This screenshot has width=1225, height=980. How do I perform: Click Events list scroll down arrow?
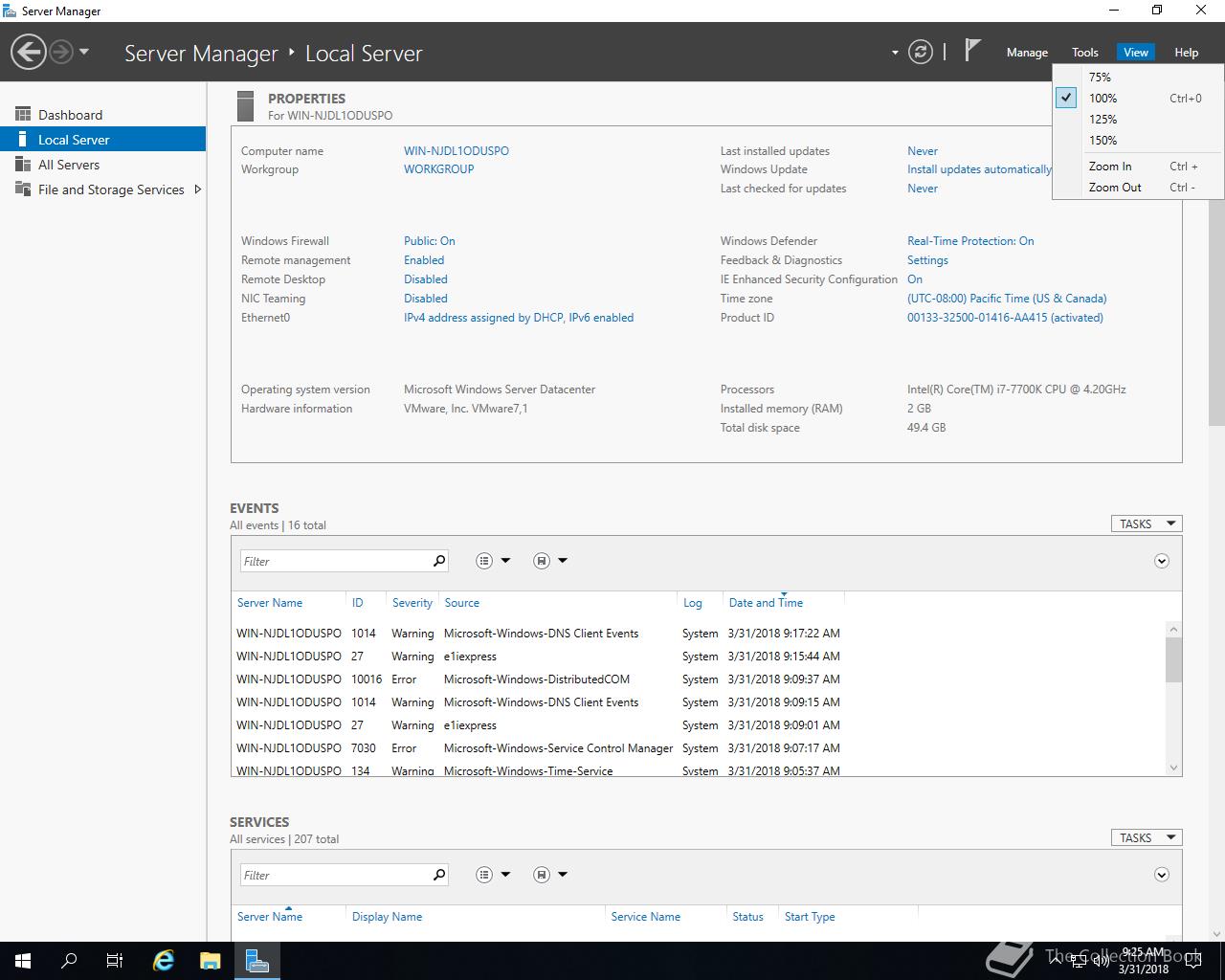tap(1173, 768)
